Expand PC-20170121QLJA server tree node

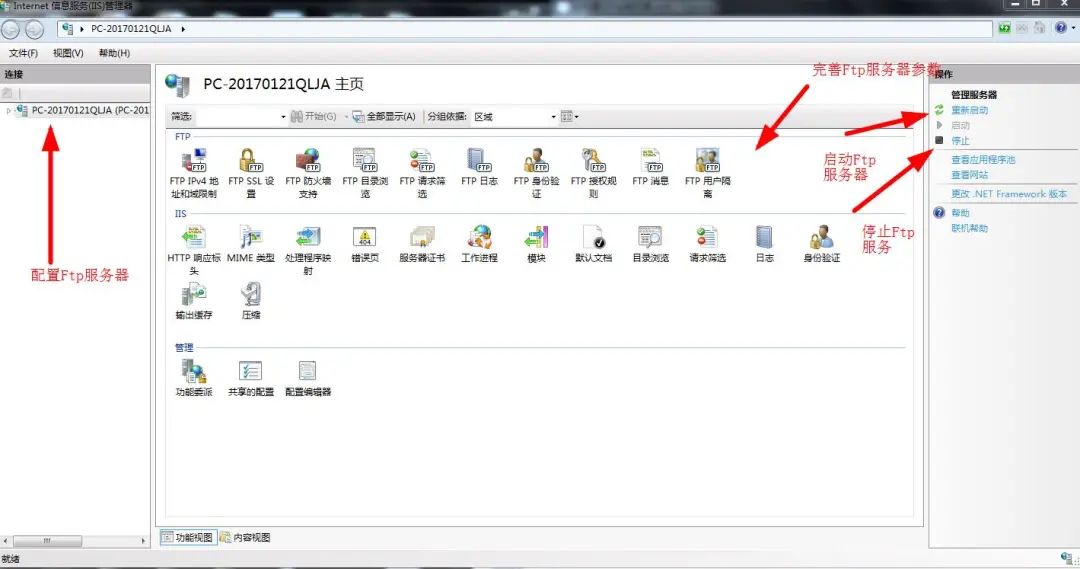click(8, 110)
